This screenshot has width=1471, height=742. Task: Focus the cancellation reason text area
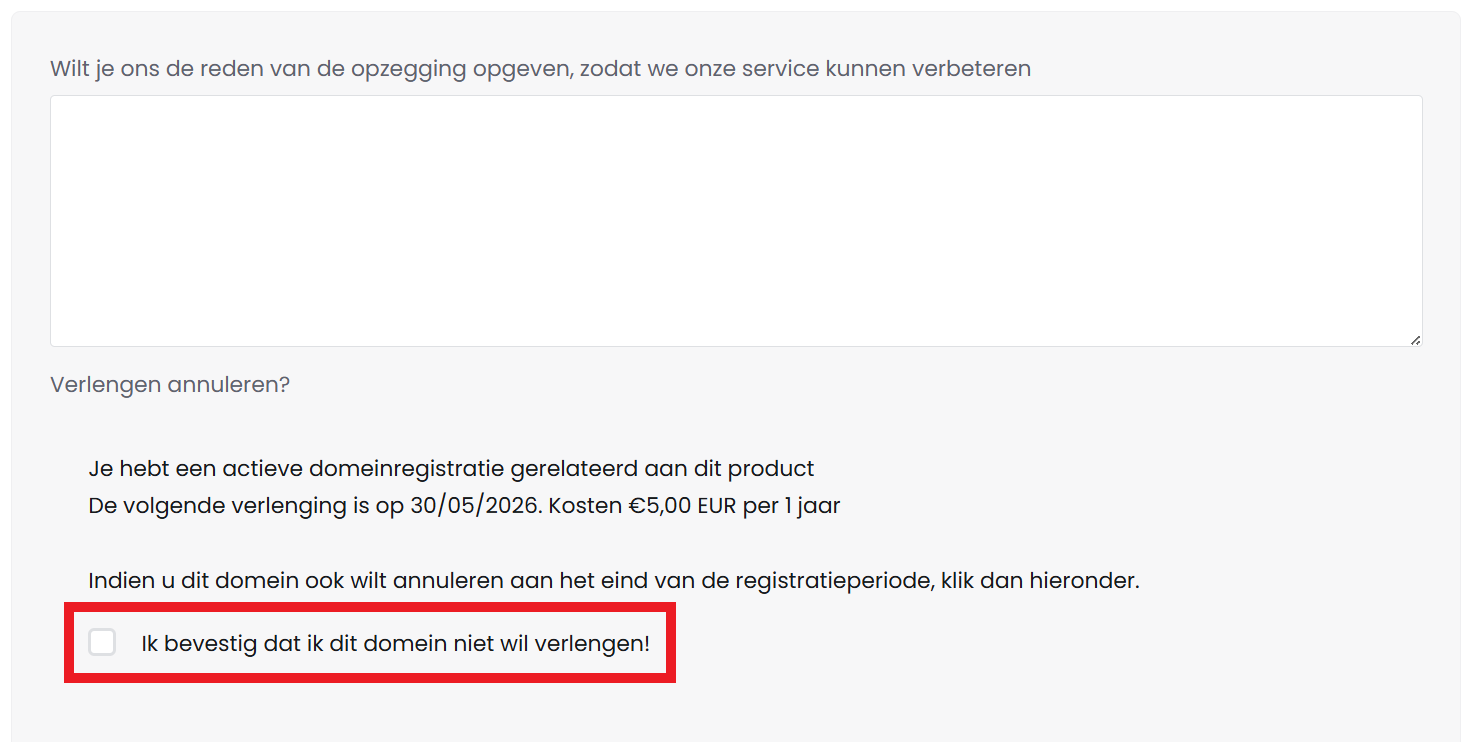(x=735, y=220)
